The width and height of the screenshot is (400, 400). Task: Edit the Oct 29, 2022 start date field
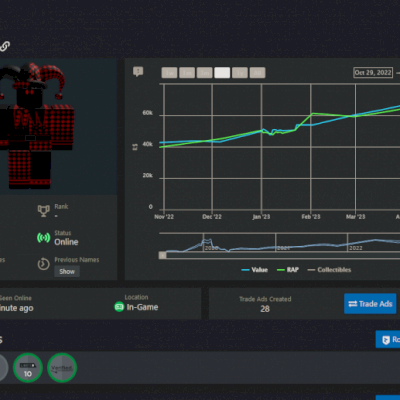(x=373, y=73)
